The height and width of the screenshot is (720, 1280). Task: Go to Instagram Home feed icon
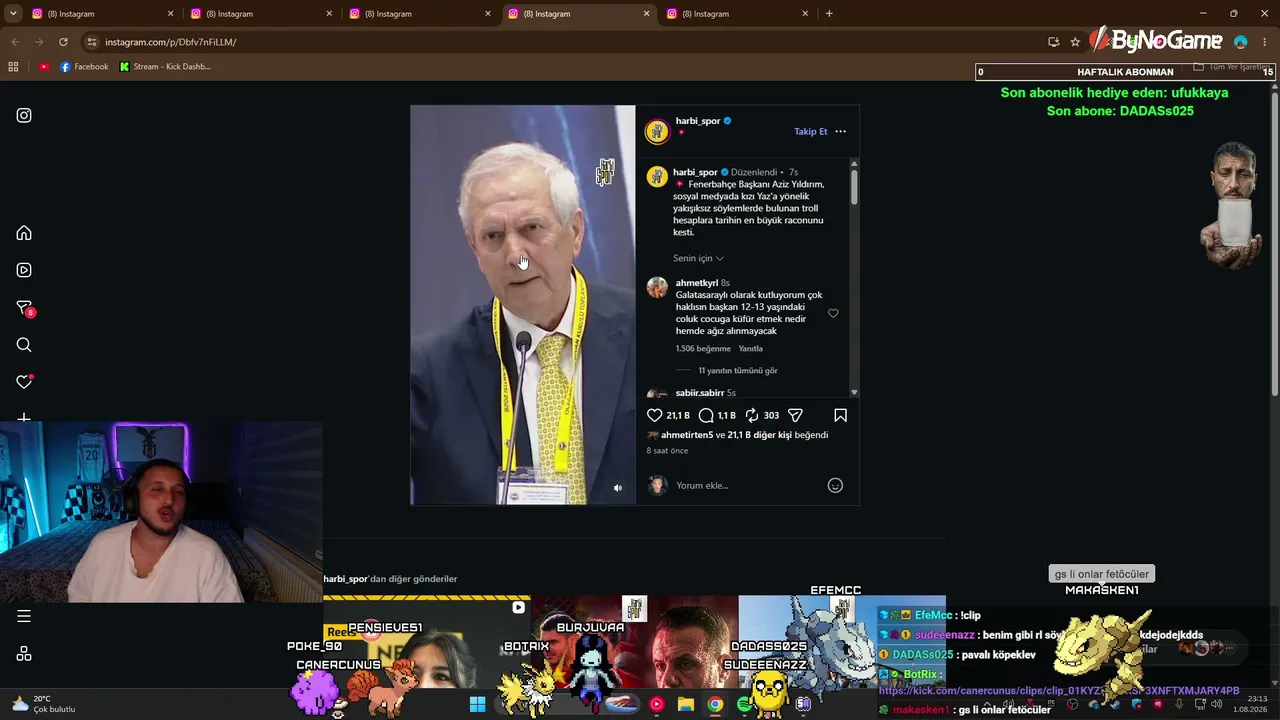click(24, 233)
